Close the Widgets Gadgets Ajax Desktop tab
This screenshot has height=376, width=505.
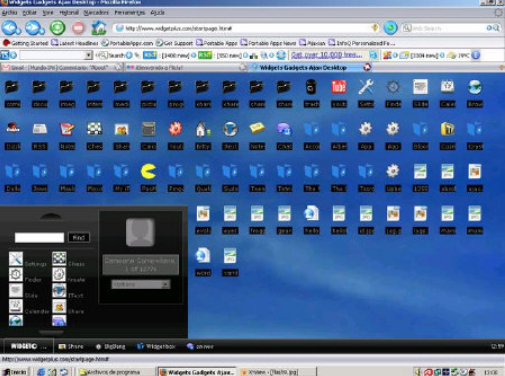pyautogui.click(x=367, y=67)
